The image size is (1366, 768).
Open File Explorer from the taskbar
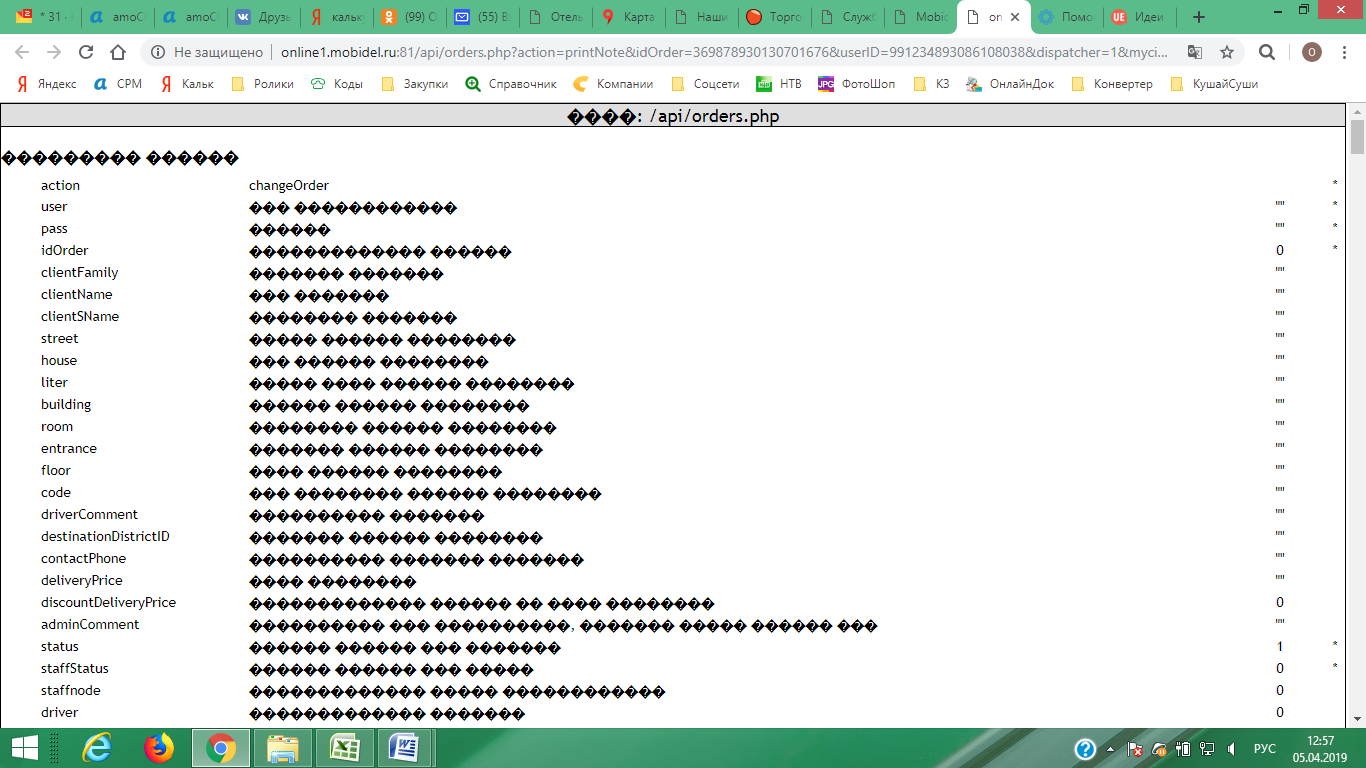click(283, 748)
